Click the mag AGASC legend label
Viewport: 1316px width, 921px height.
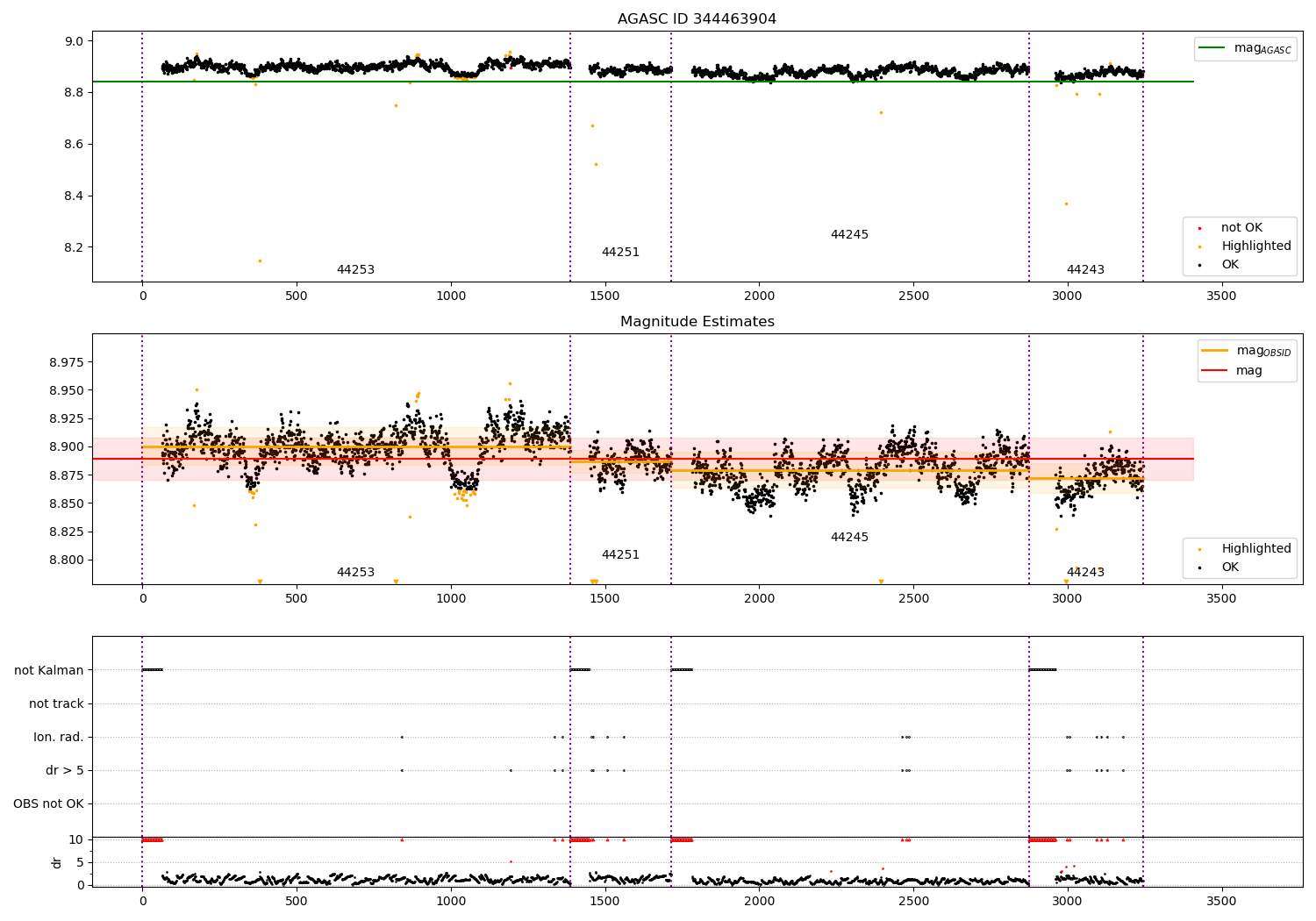point(1262,48)
